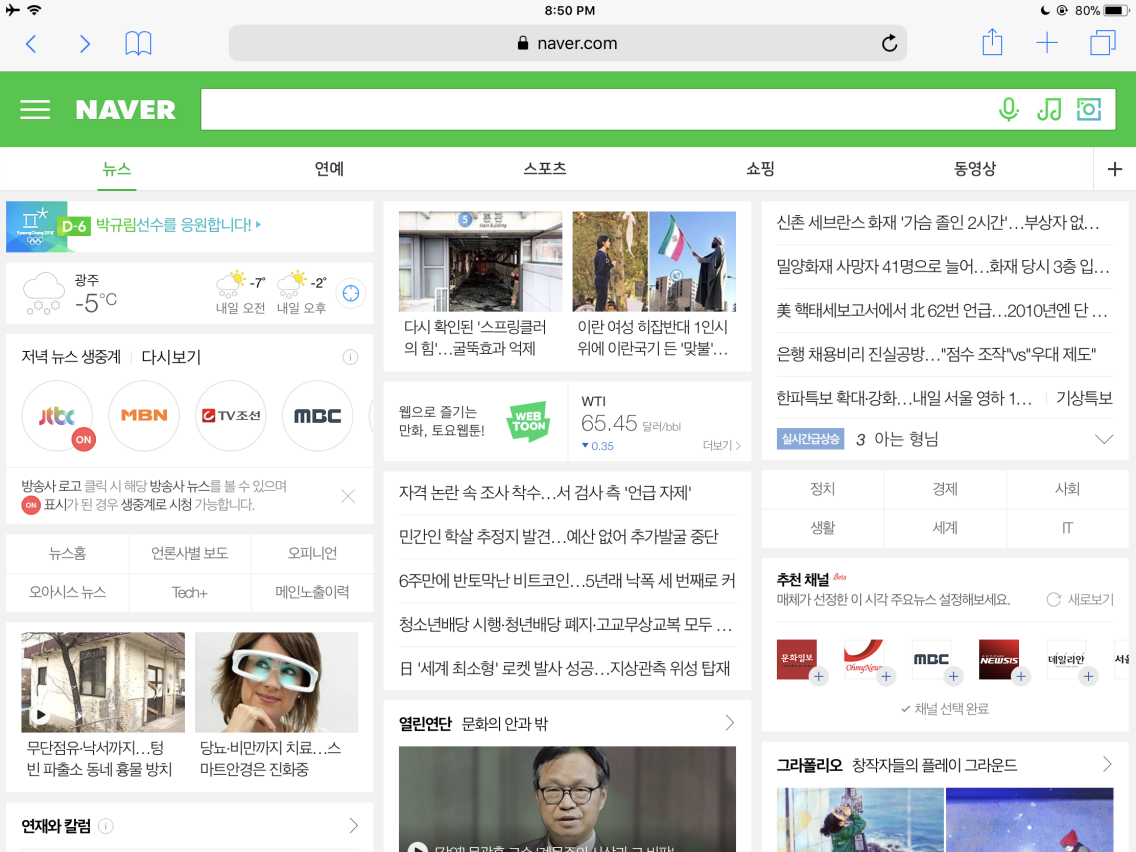Open Safari bookmarks book icon

(138, 43)
